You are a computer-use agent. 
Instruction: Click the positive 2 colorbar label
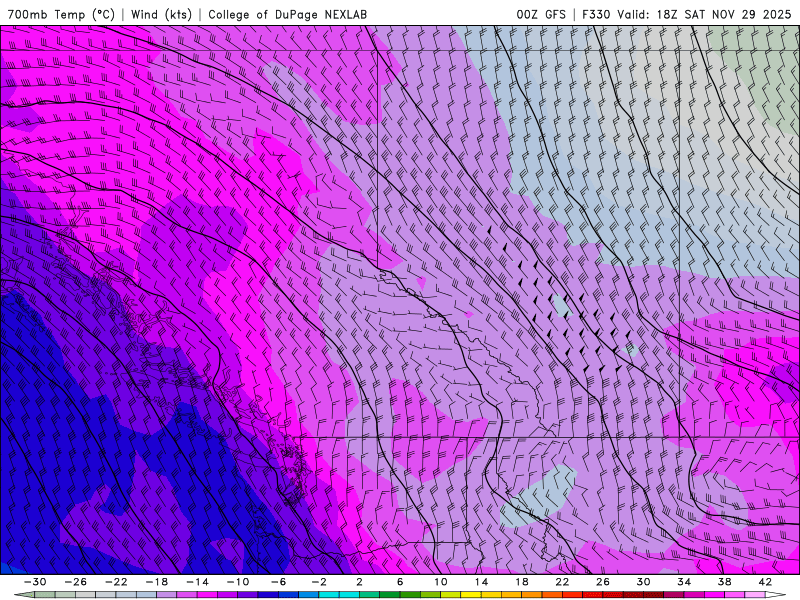coord(359,582)
